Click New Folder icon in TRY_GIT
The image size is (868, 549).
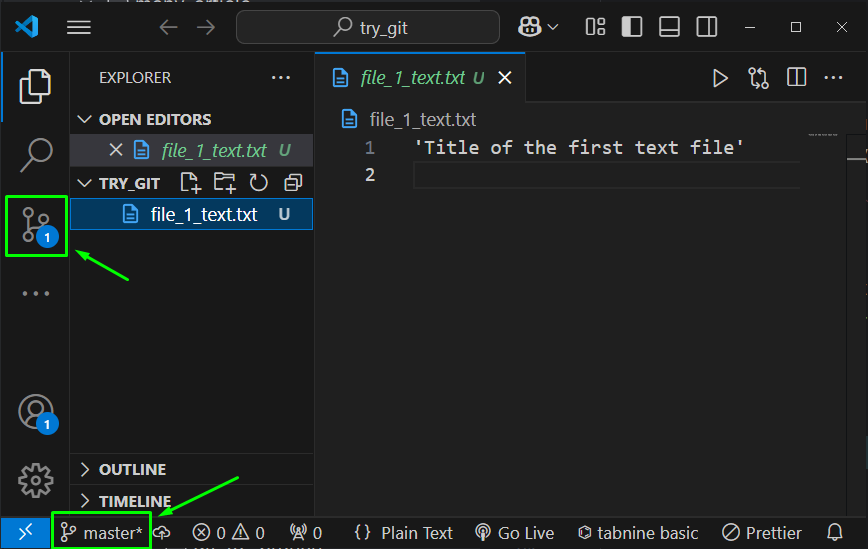point(224,182)
